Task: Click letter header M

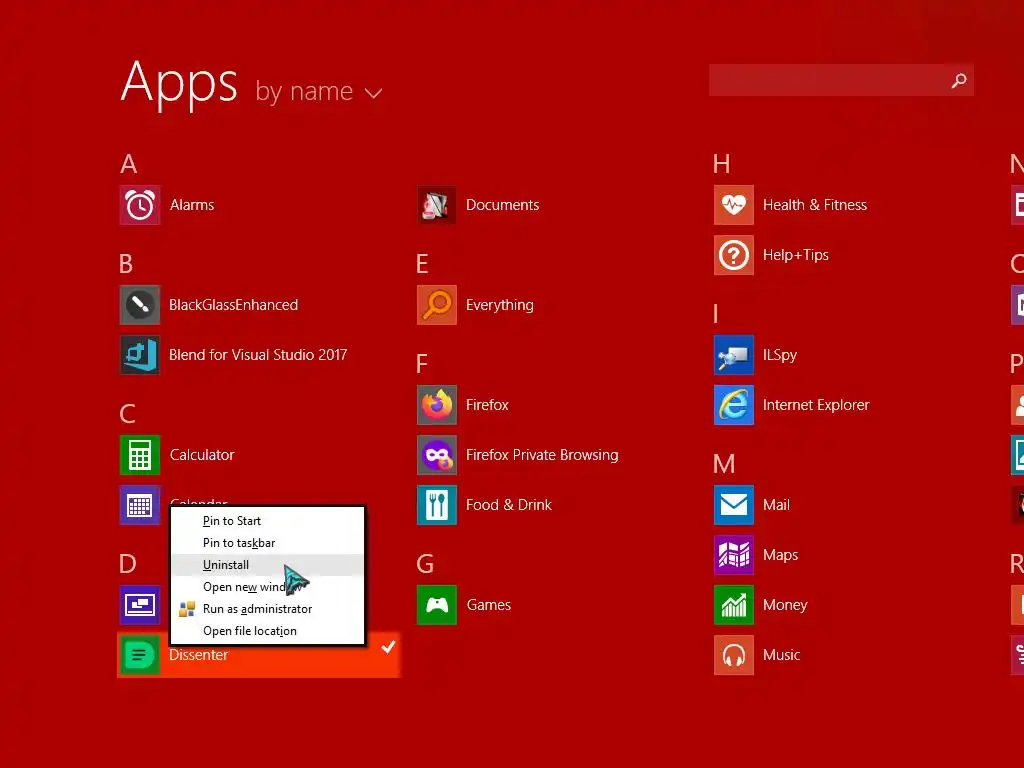Action: click(724, 464)
